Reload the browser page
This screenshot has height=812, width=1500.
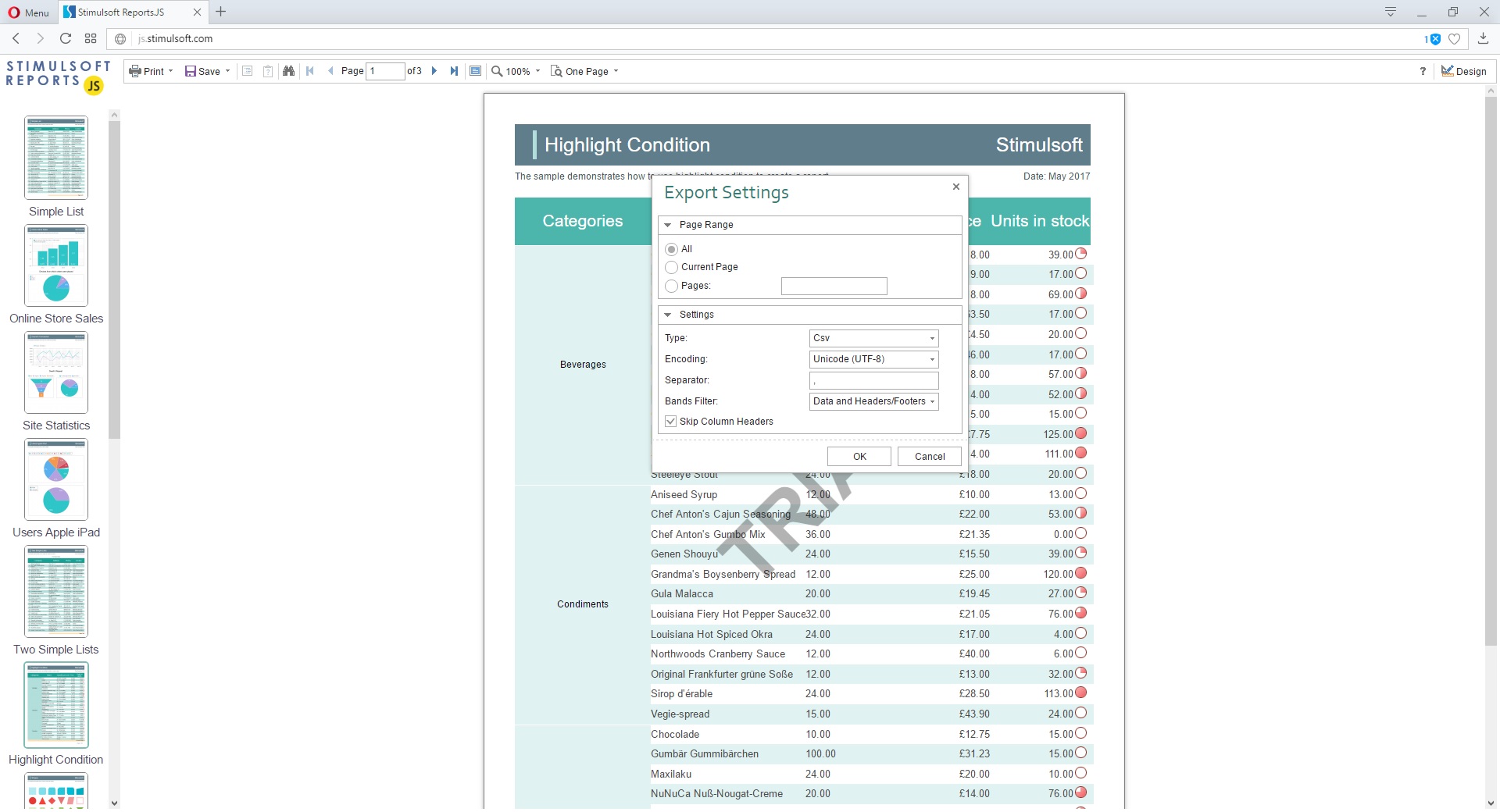(x=66, y=38)
